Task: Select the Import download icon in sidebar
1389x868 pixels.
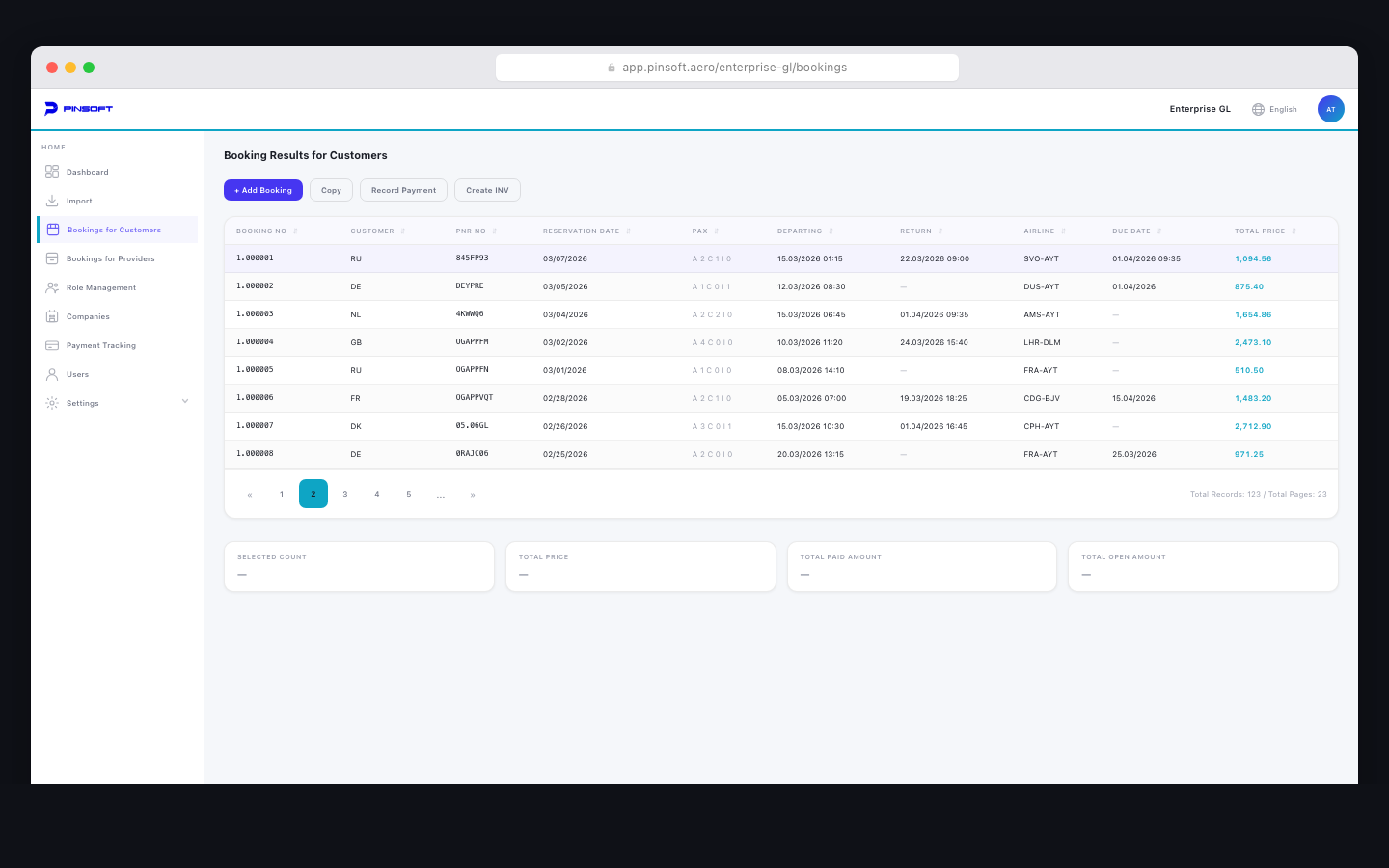Action: [53, 201]
